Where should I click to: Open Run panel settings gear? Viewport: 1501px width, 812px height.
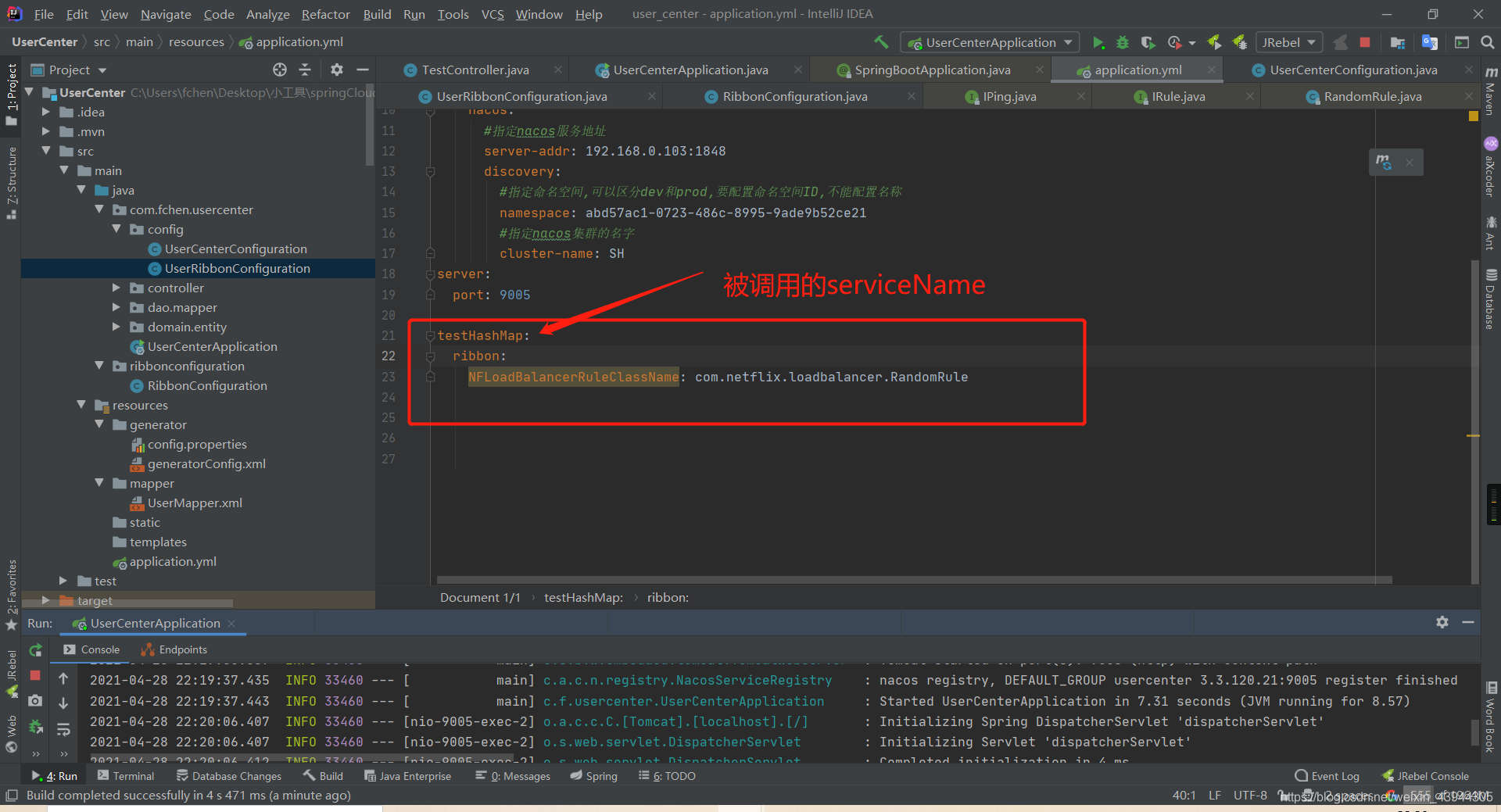click(1442, 622)
